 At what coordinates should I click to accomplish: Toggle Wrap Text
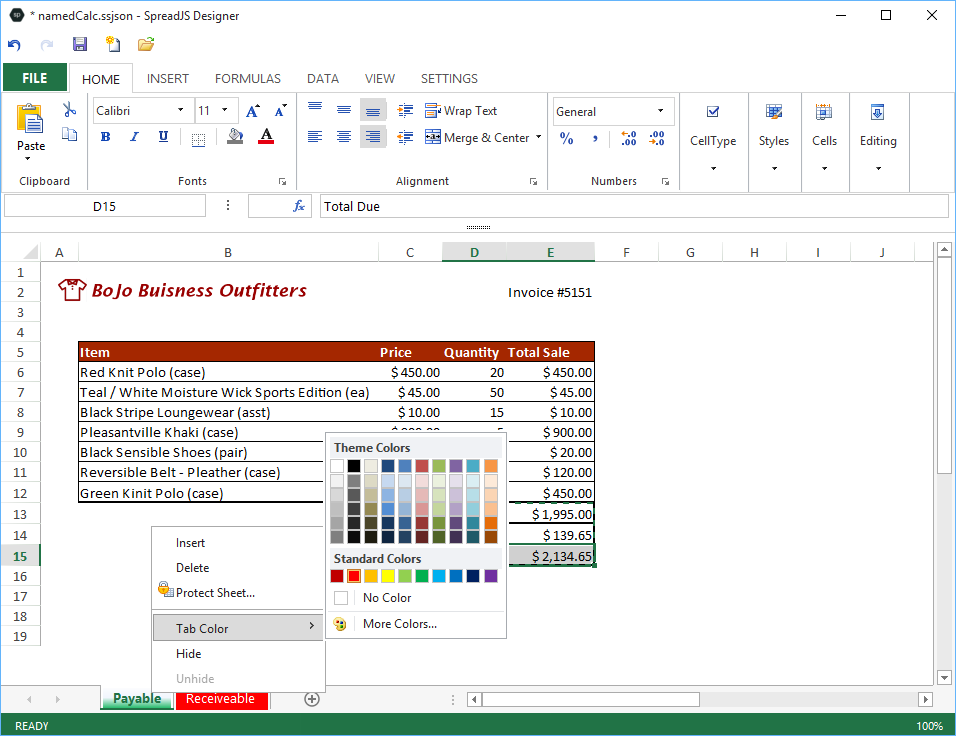[x=461, y=111]
